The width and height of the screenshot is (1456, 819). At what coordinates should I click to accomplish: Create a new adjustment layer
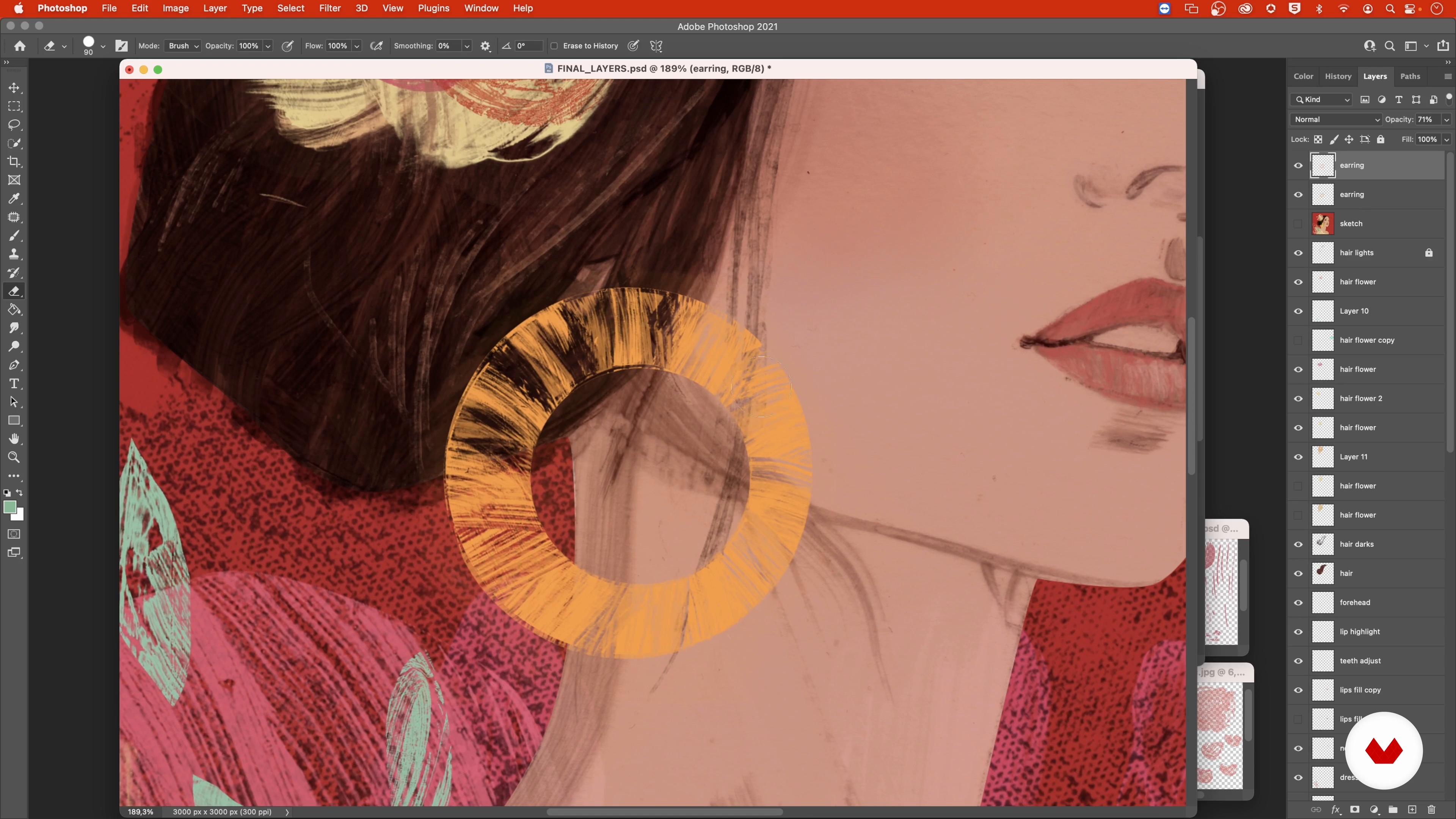click(x=1374, y=810)
